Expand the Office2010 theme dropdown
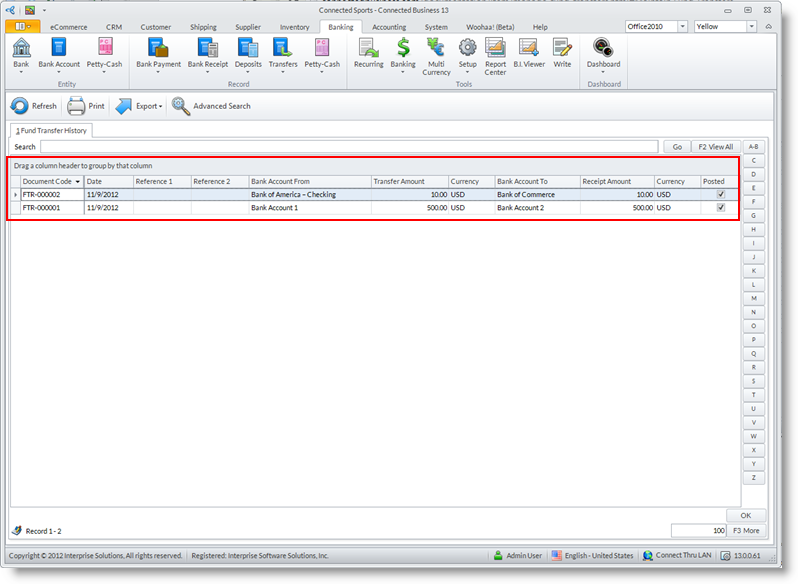798x584 pixels. [682, 27]
